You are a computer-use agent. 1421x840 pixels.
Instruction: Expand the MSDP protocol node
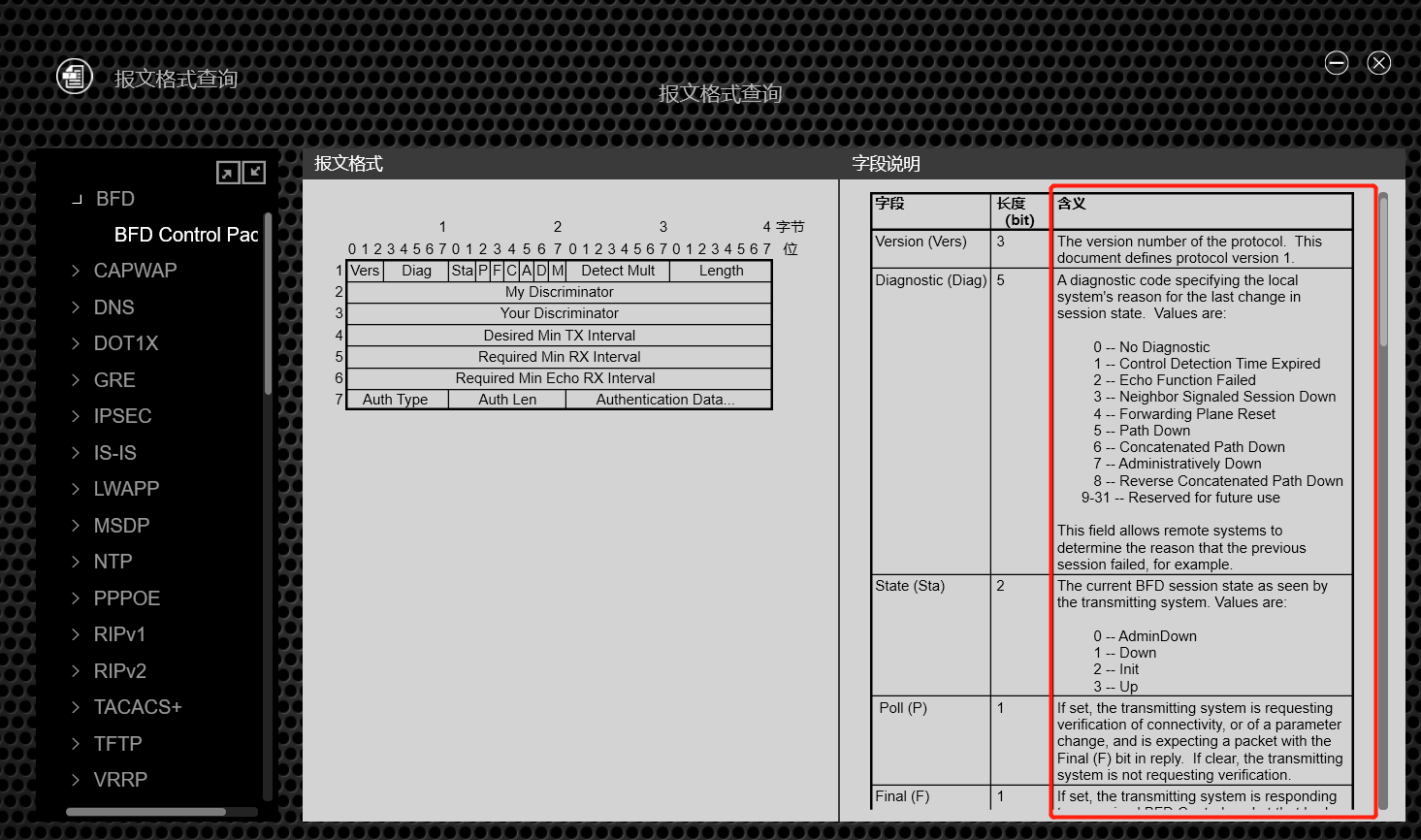pos(76,526)
